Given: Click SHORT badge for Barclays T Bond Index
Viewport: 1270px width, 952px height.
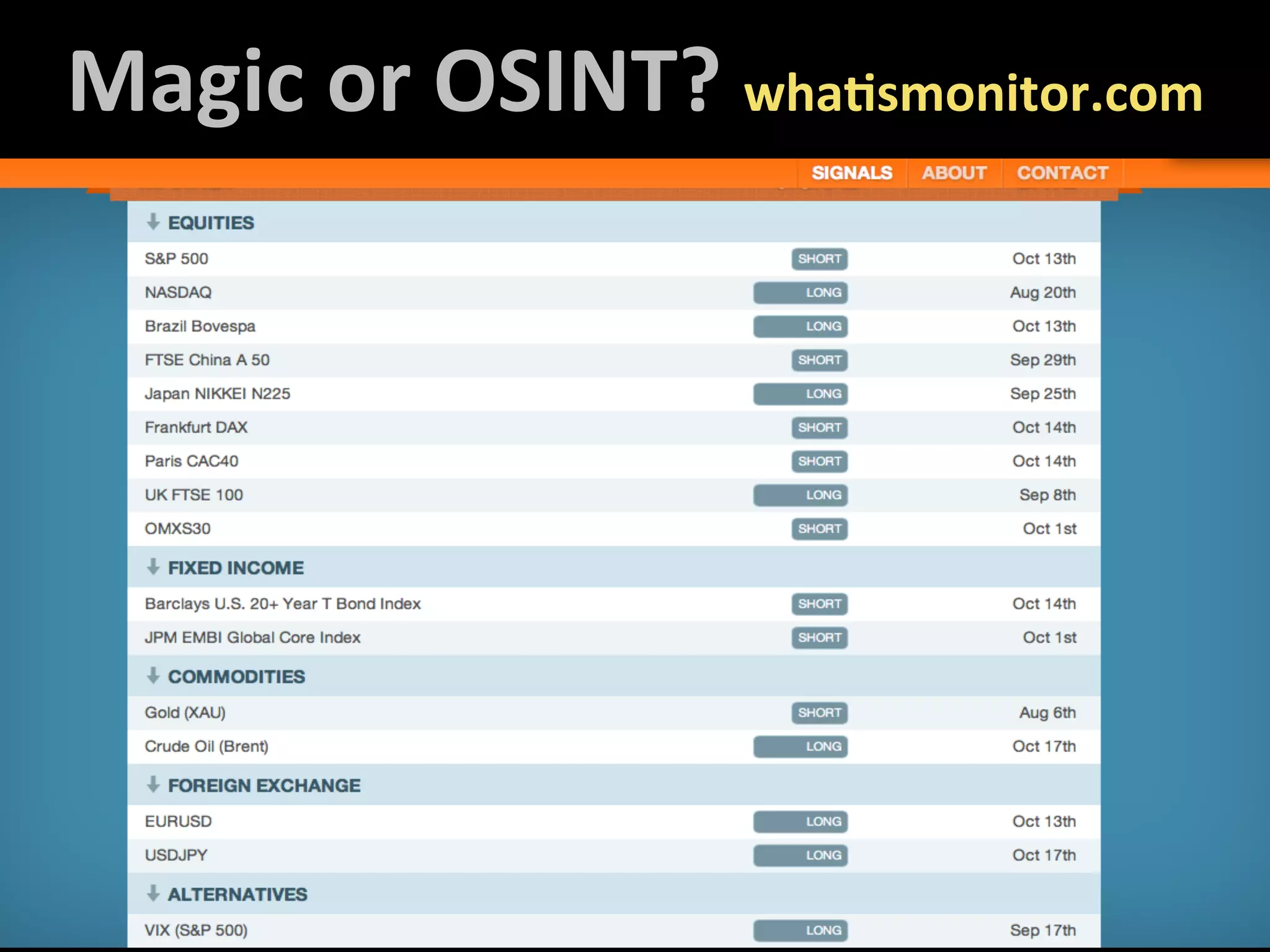Looking at the screenshot, I should point(820,604).
